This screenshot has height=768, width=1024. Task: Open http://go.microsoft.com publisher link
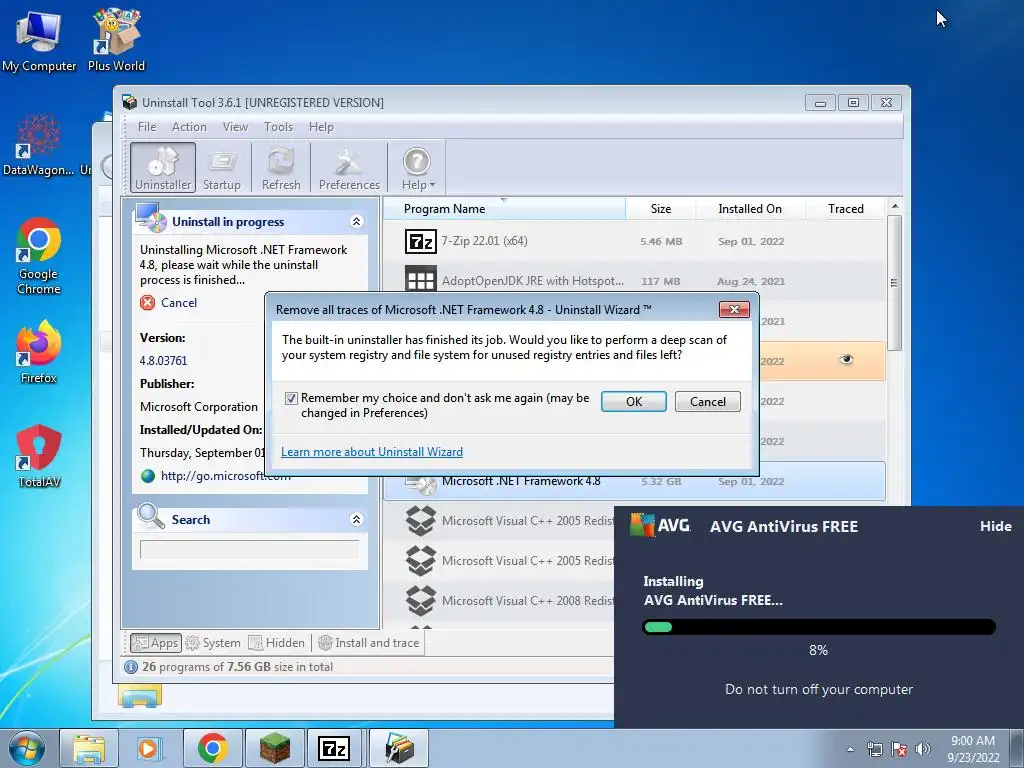(x=225, y=476)
